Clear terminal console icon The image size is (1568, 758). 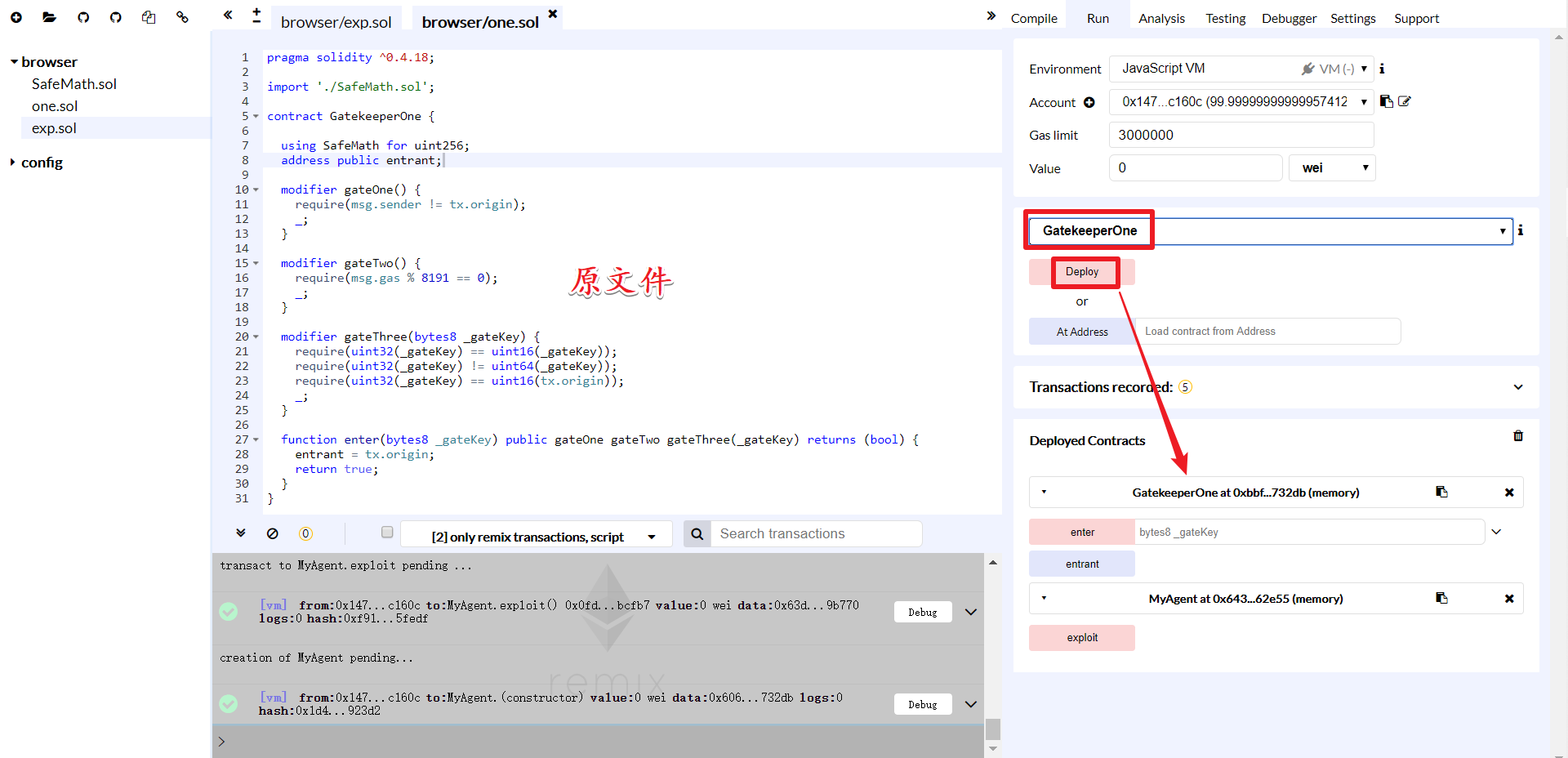273,533
